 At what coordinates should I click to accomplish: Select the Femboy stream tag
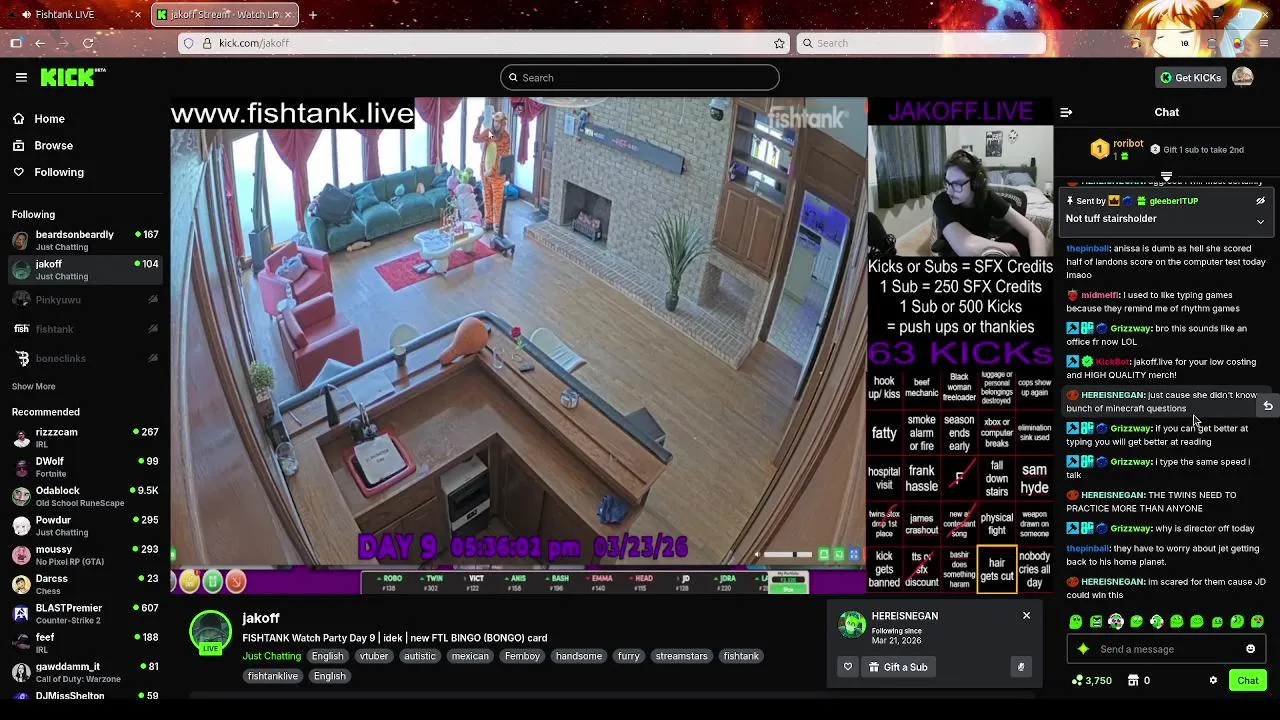pos(522,656)
